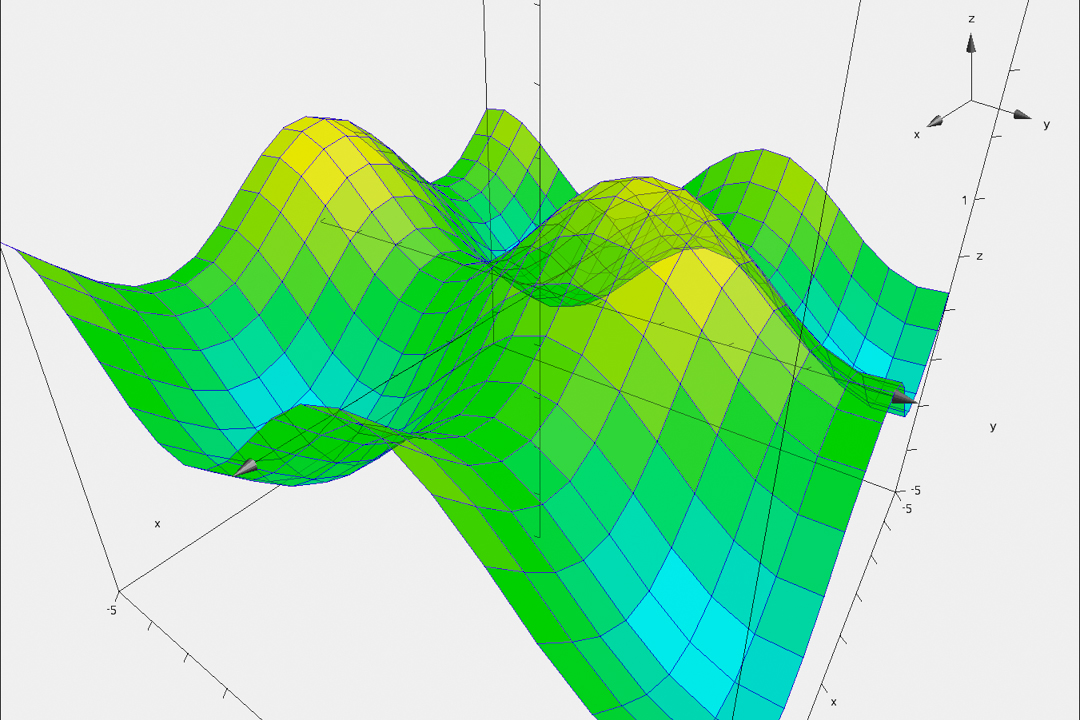Select the "x" label at the bottom-right edge

tap(833, 702)
